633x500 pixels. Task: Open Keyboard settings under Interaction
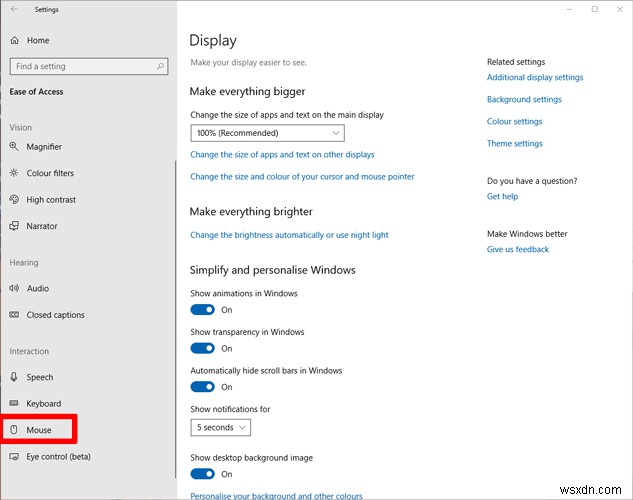point(44,404)
